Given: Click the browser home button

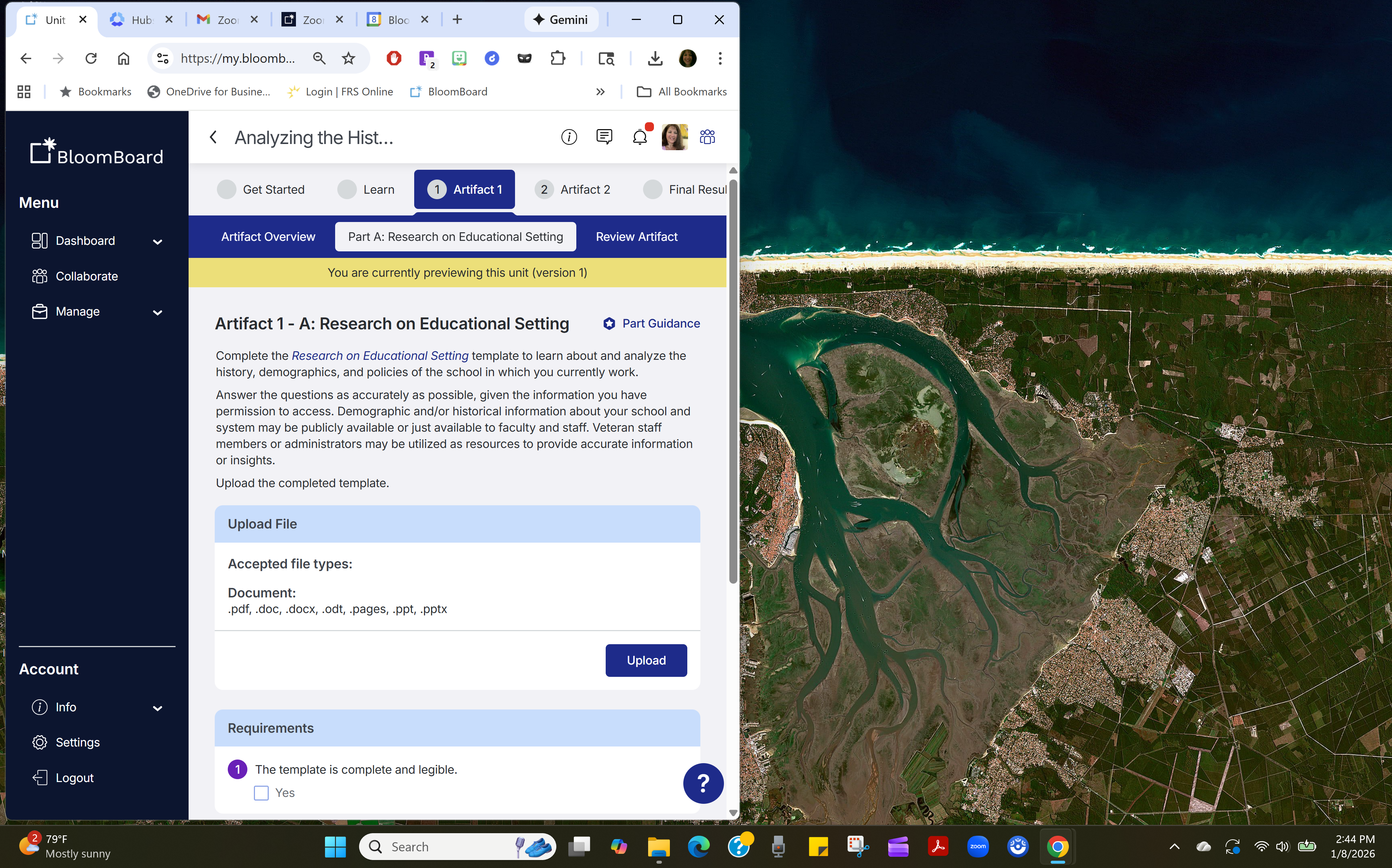Looking at the screenshot, I should click(x=123, y=58).
